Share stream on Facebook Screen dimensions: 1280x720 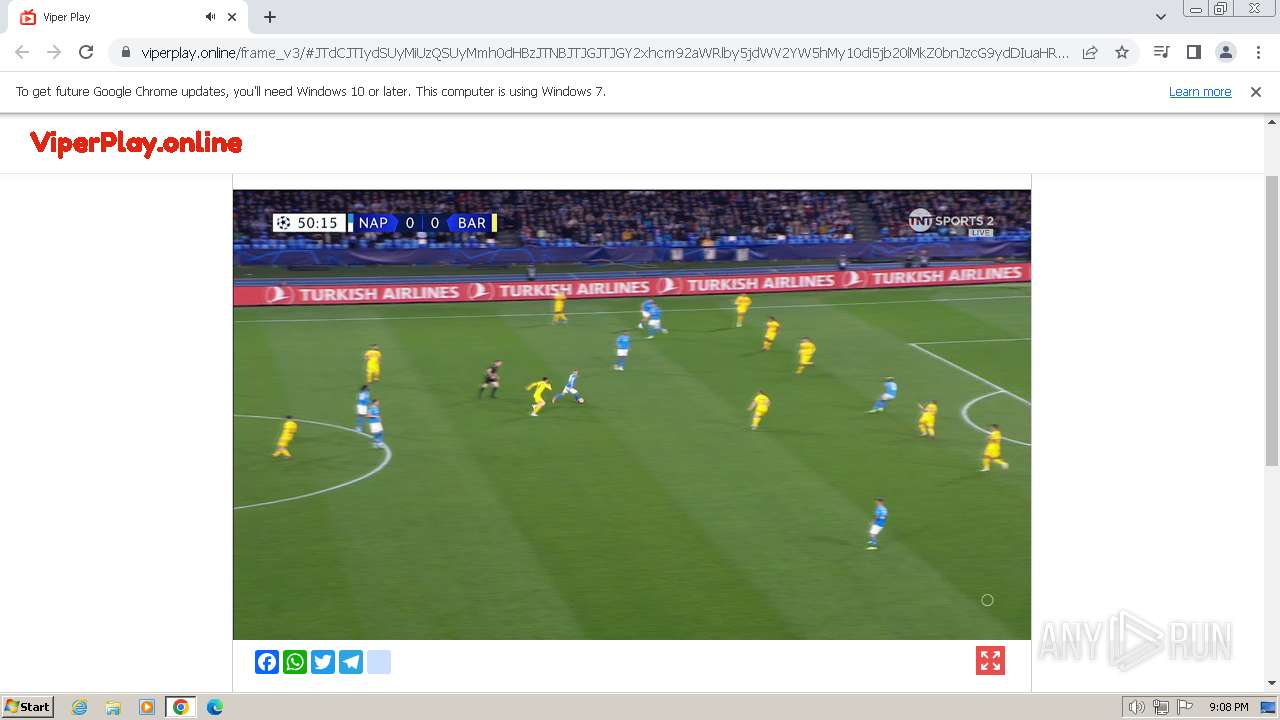coord(267,662)
